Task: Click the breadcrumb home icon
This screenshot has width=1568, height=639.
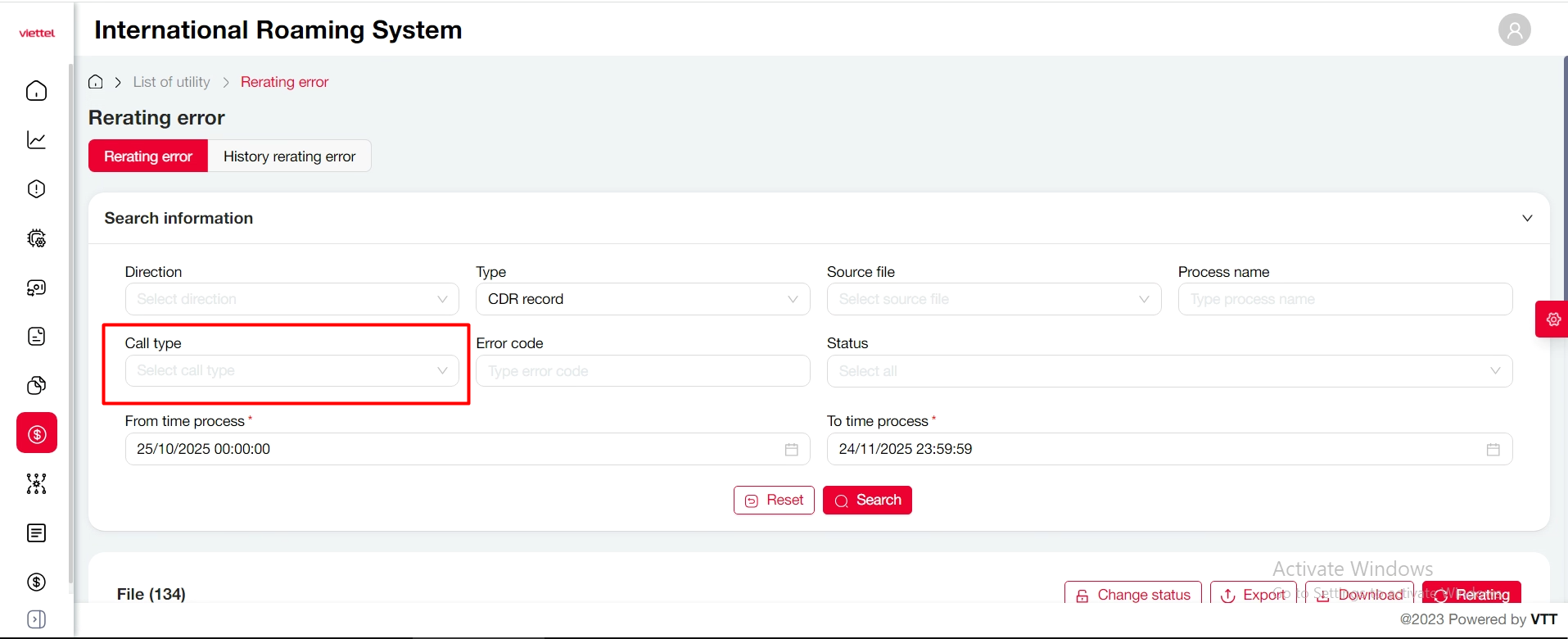Action: [x=96, y=82]
